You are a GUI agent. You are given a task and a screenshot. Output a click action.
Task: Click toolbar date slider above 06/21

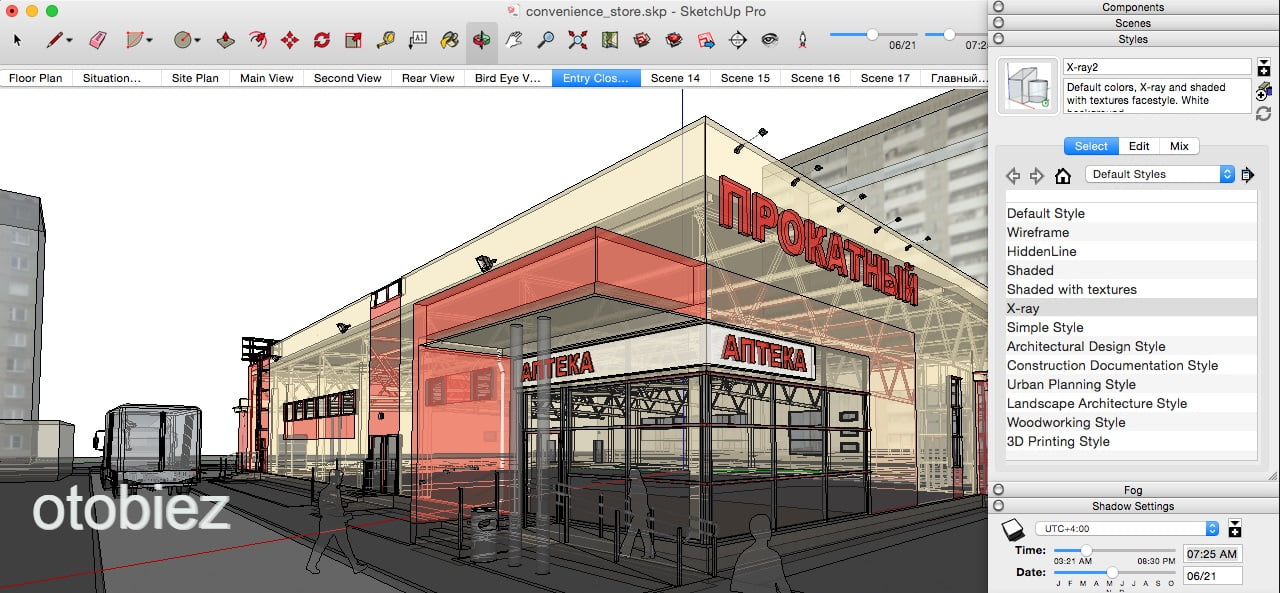click(x=875, y=34)
